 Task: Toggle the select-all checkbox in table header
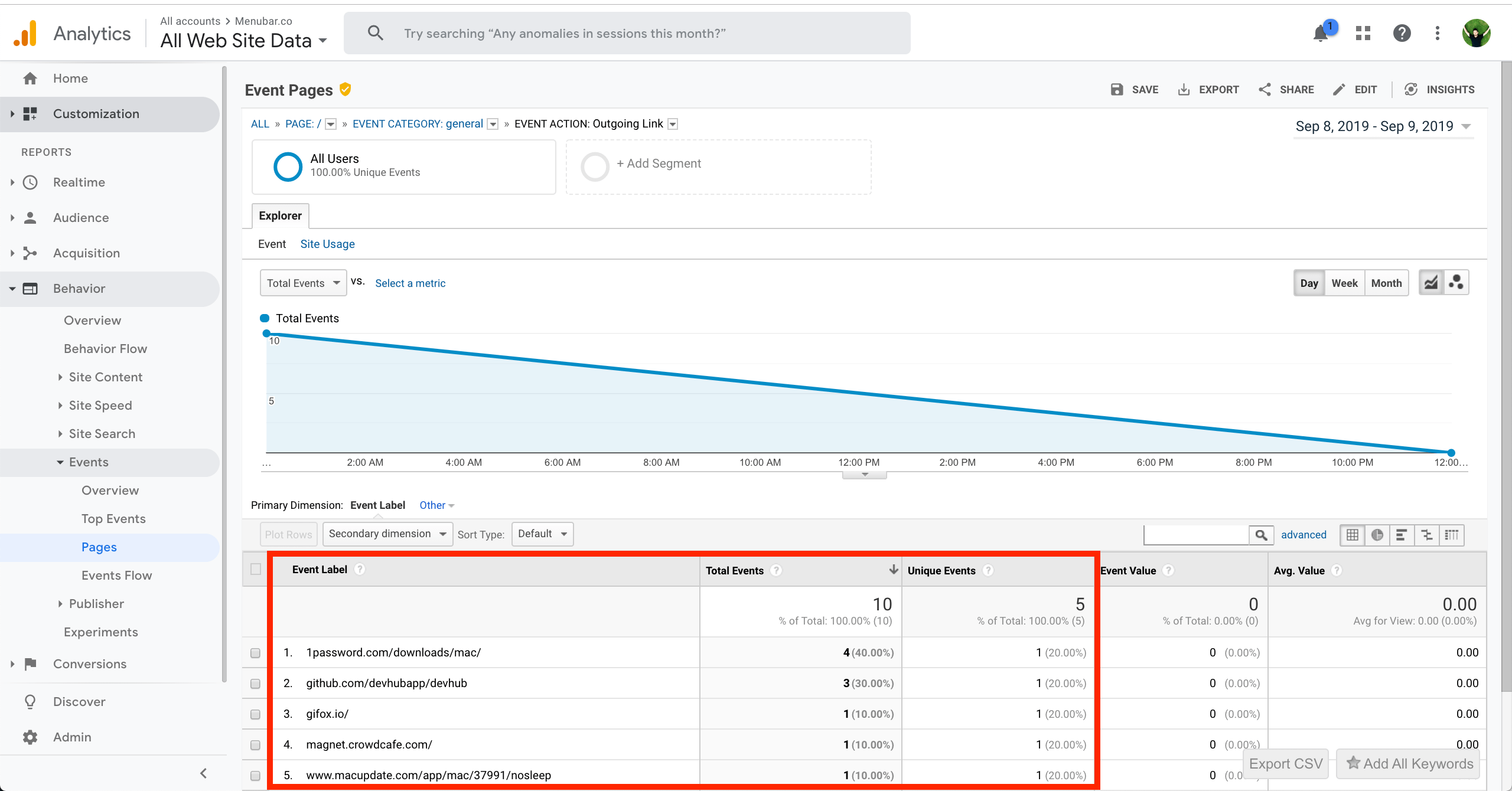pyautogui.click(x=255, y=569)
